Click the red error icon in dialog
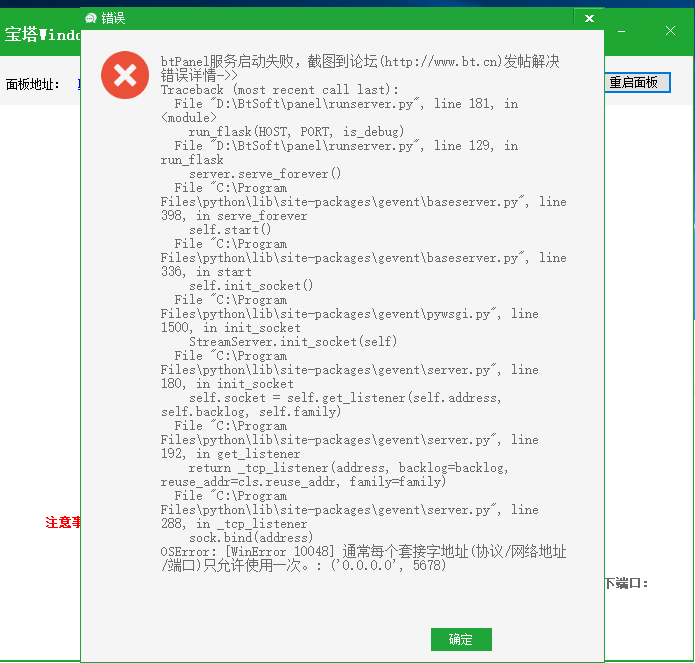Image resolution: width=695 pixels, height=663 pixels. click(125, 75)
